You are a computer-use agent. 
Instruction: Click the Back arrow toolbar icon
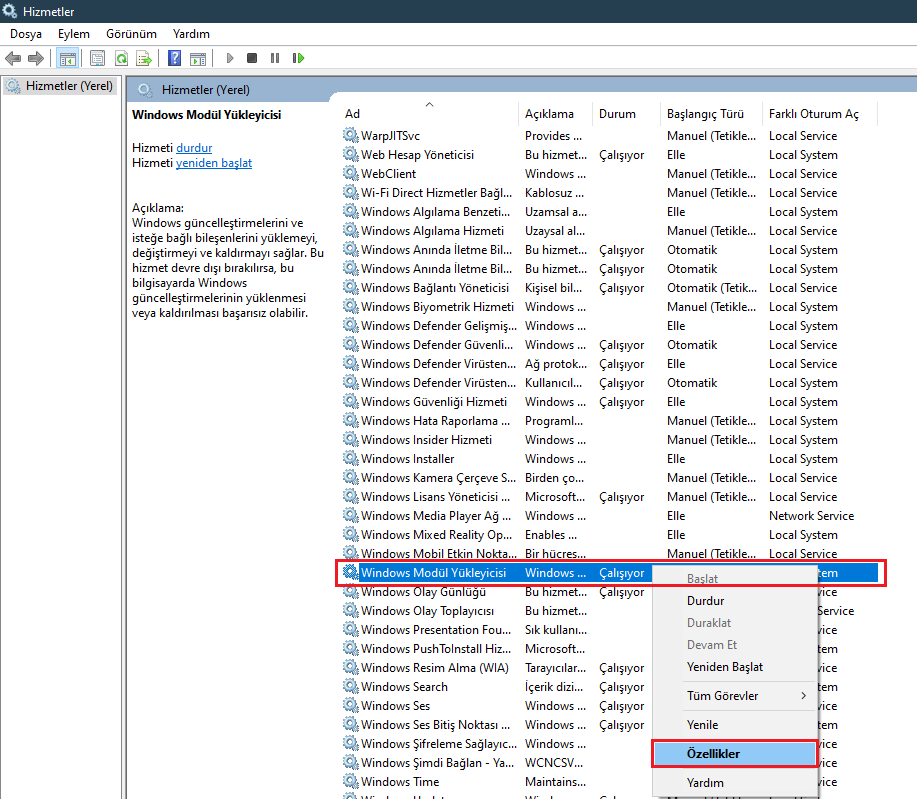click(x=13, y=58)
